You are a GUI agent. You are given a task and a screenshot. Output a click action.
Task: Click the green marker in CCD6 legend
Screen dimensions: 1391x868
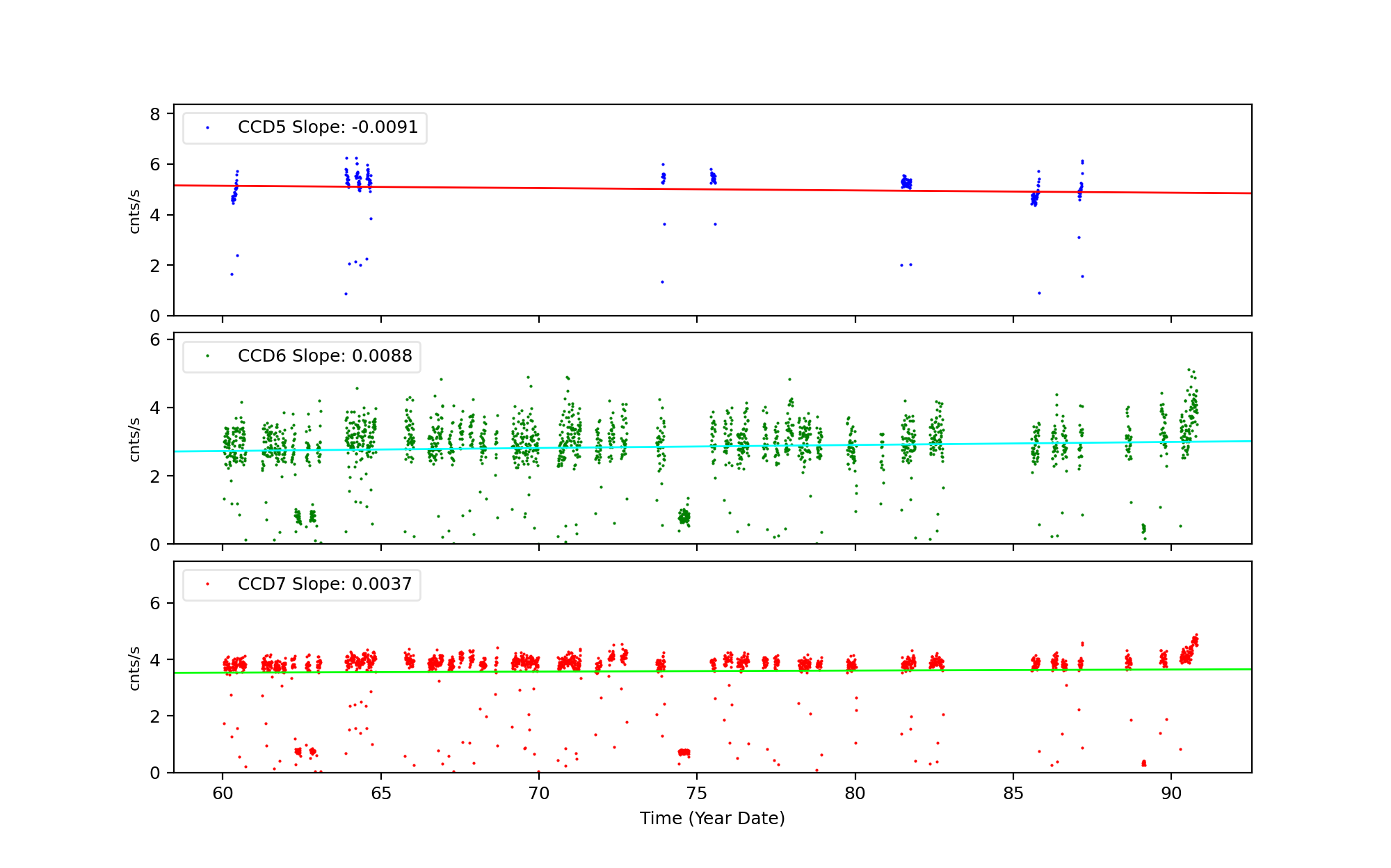[207, 356]
